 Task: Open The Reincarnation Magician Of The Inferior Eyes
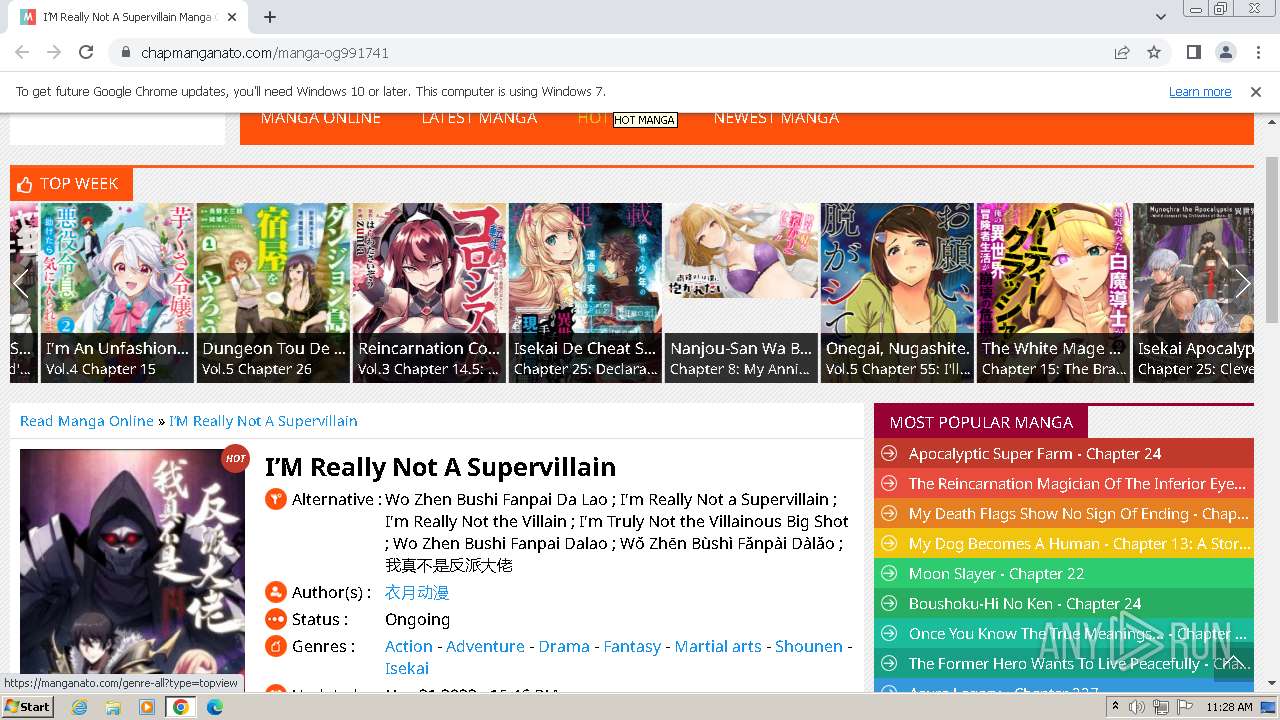point(1077,484)
